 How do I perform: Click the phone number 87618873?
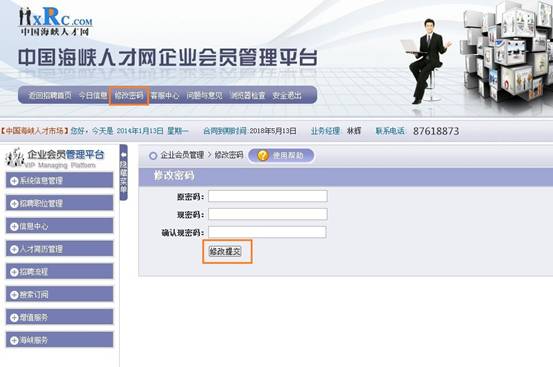[436, 131]
